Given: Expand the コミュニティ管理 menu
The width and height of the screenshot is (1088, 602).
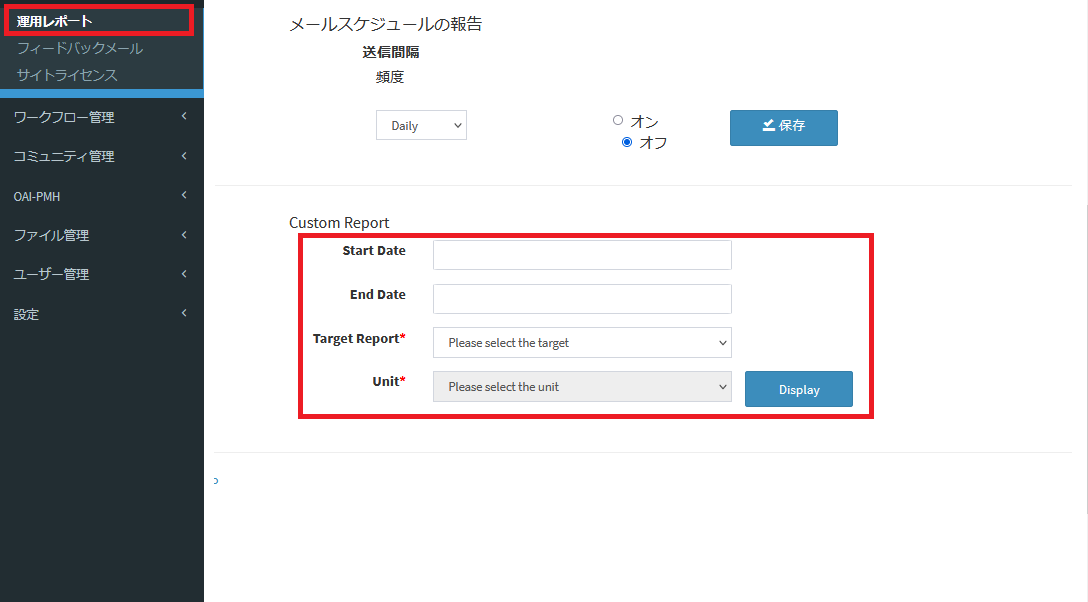Looking at the screenshot, I should 64,156.
